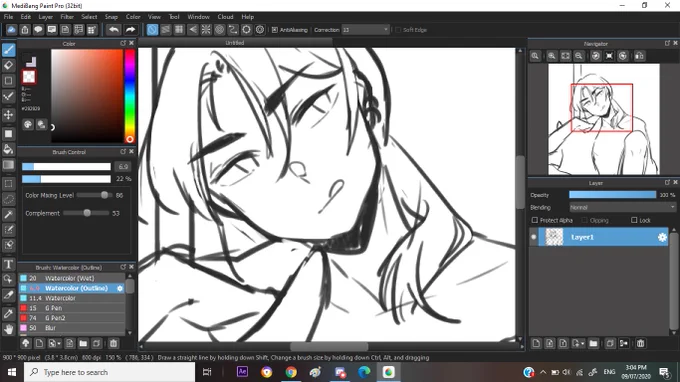This screenshot has width=680, height=382.
Task: Select the G Pen2 brush
Action: click(x=72, y=318)
